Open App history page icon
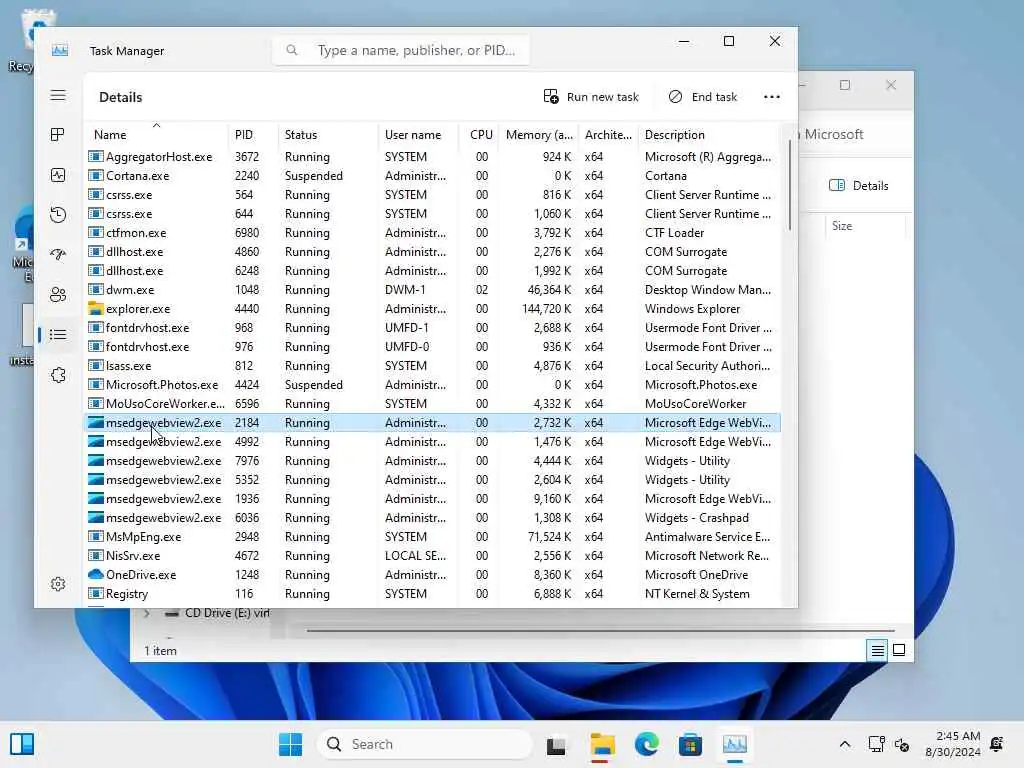The image size is (1024, 768). pos(58,215)
